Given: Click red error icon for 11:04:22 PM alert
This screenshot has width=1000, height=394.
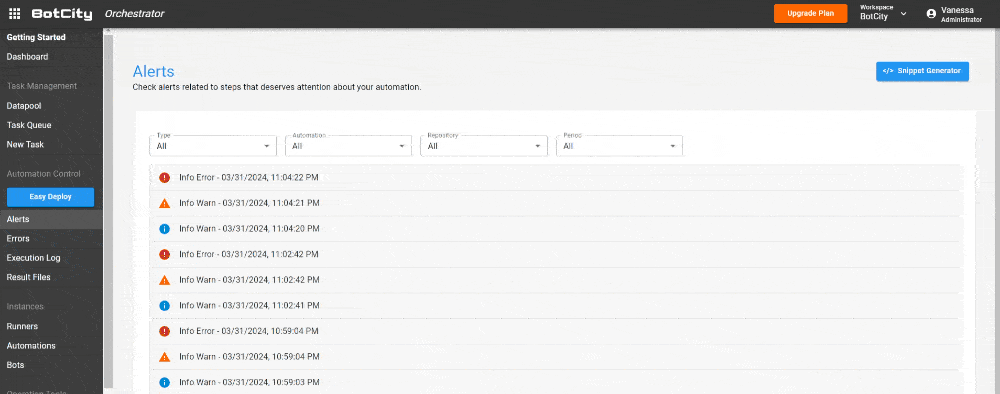Looking at the screenshot, I should coord(164,177).
